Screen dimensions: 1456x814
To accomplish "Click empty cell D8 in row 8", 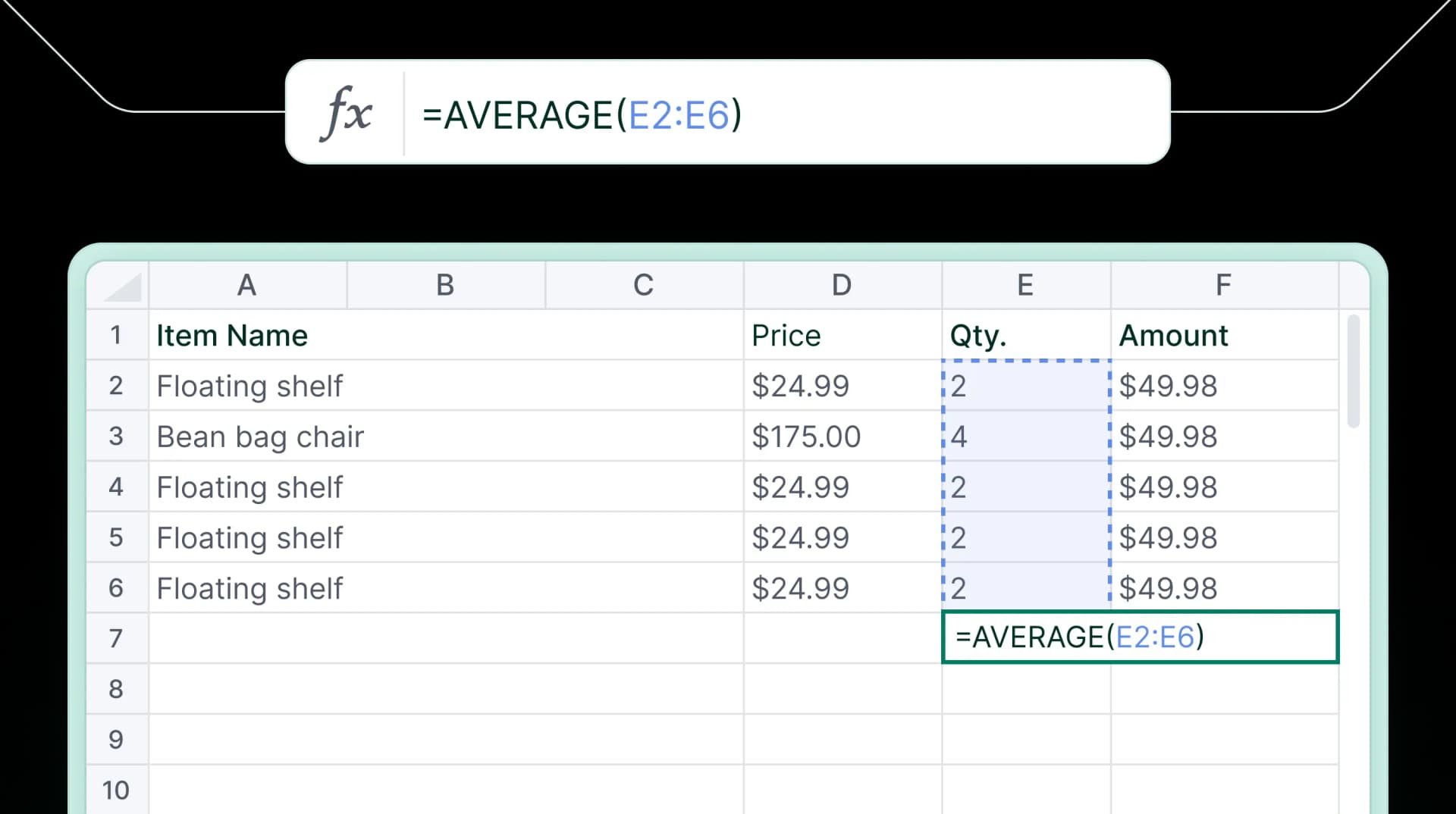I will point(843,689).
